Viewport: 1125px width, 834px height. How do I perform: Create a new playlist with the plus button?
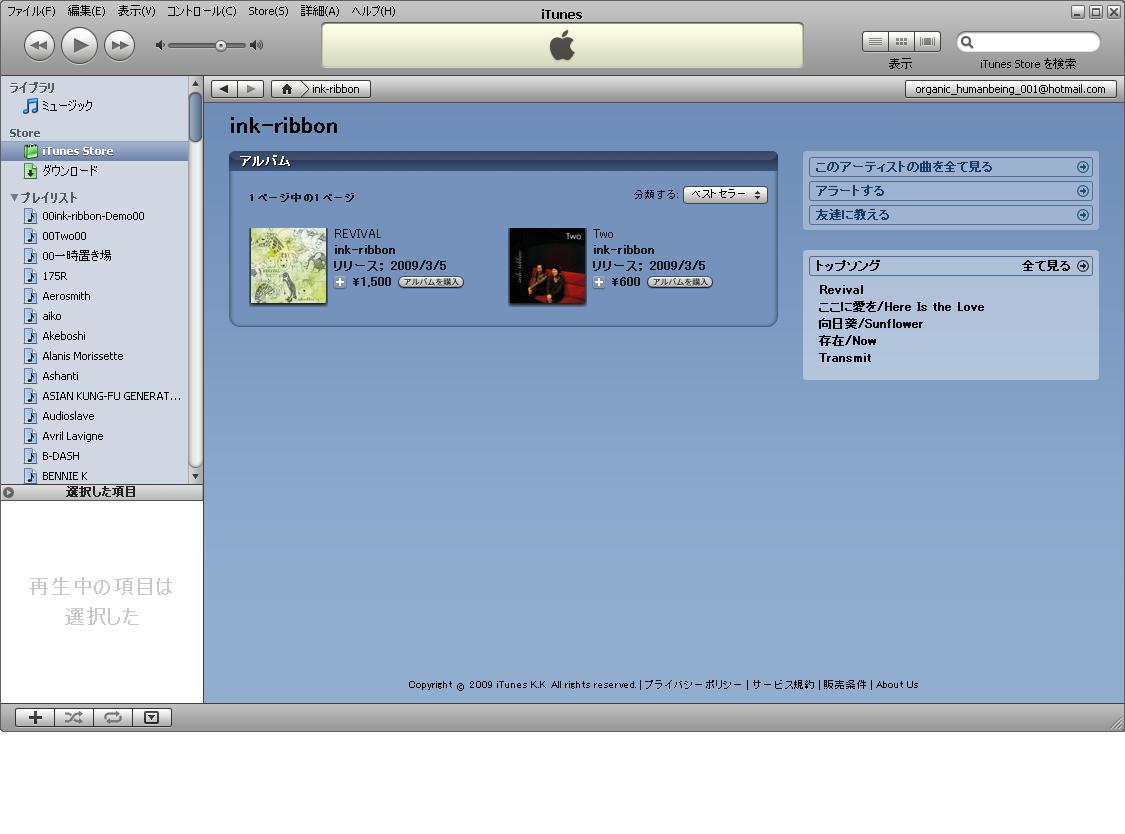pyautogui.click(x=35, y=717)
